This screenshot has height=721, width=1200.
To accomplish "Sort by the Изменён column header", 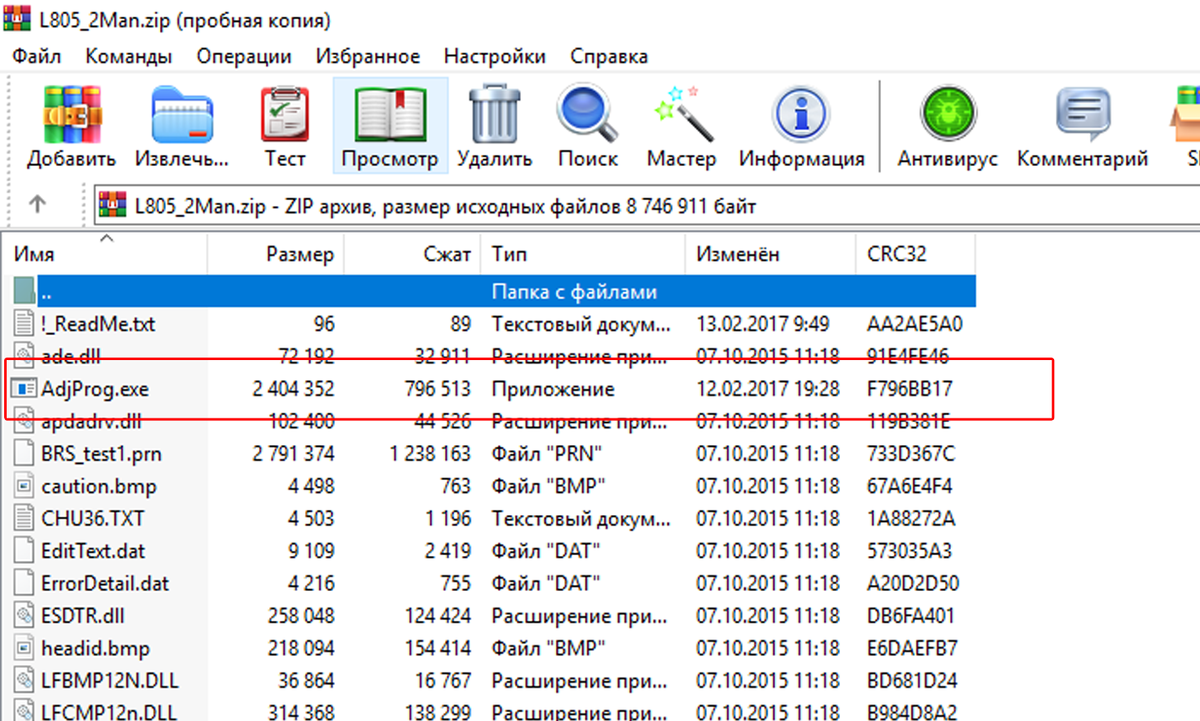I will tap(771, 255).
